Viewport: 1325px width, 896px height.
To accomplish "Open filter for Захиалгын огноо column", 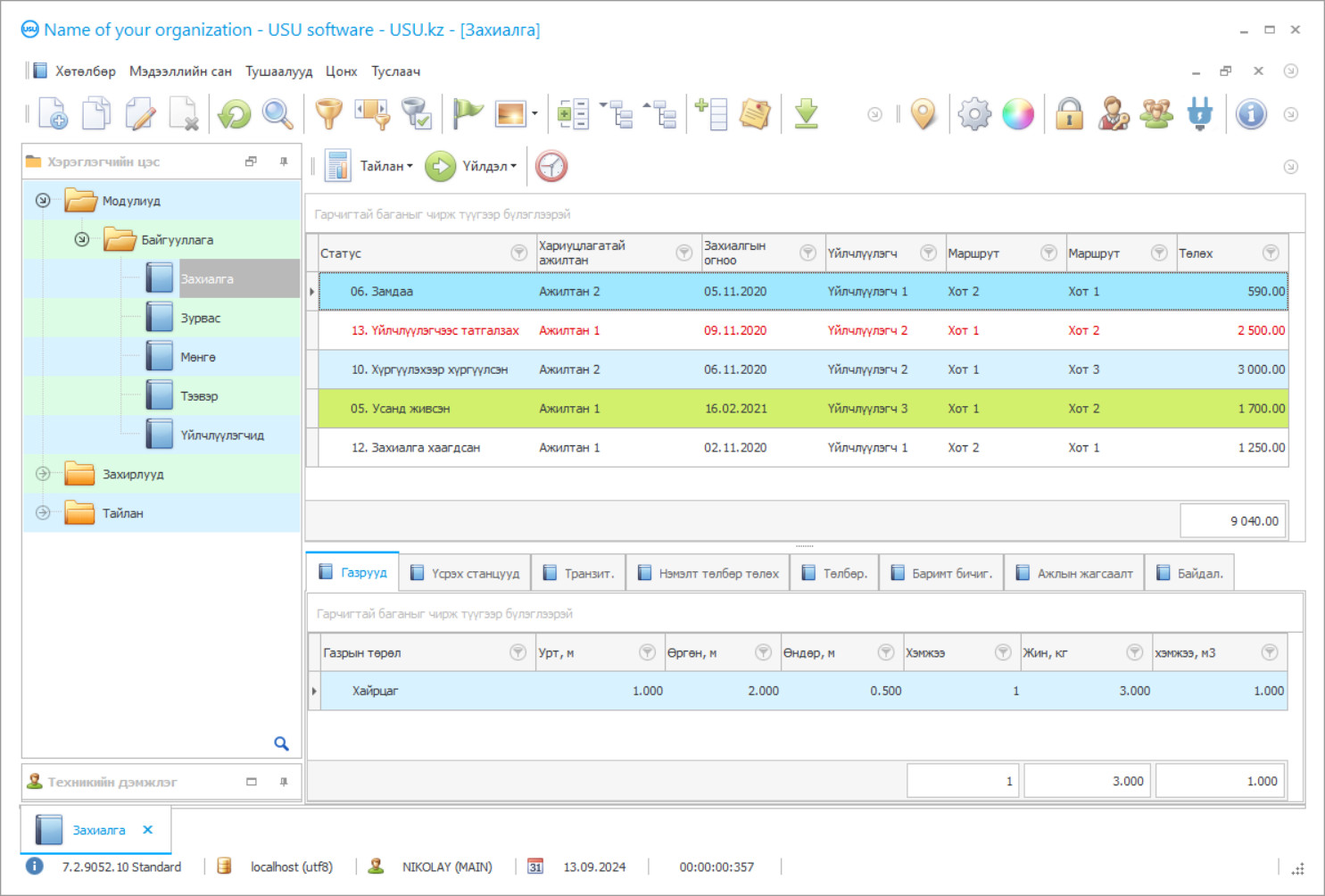I will click(x=807, y=253).
